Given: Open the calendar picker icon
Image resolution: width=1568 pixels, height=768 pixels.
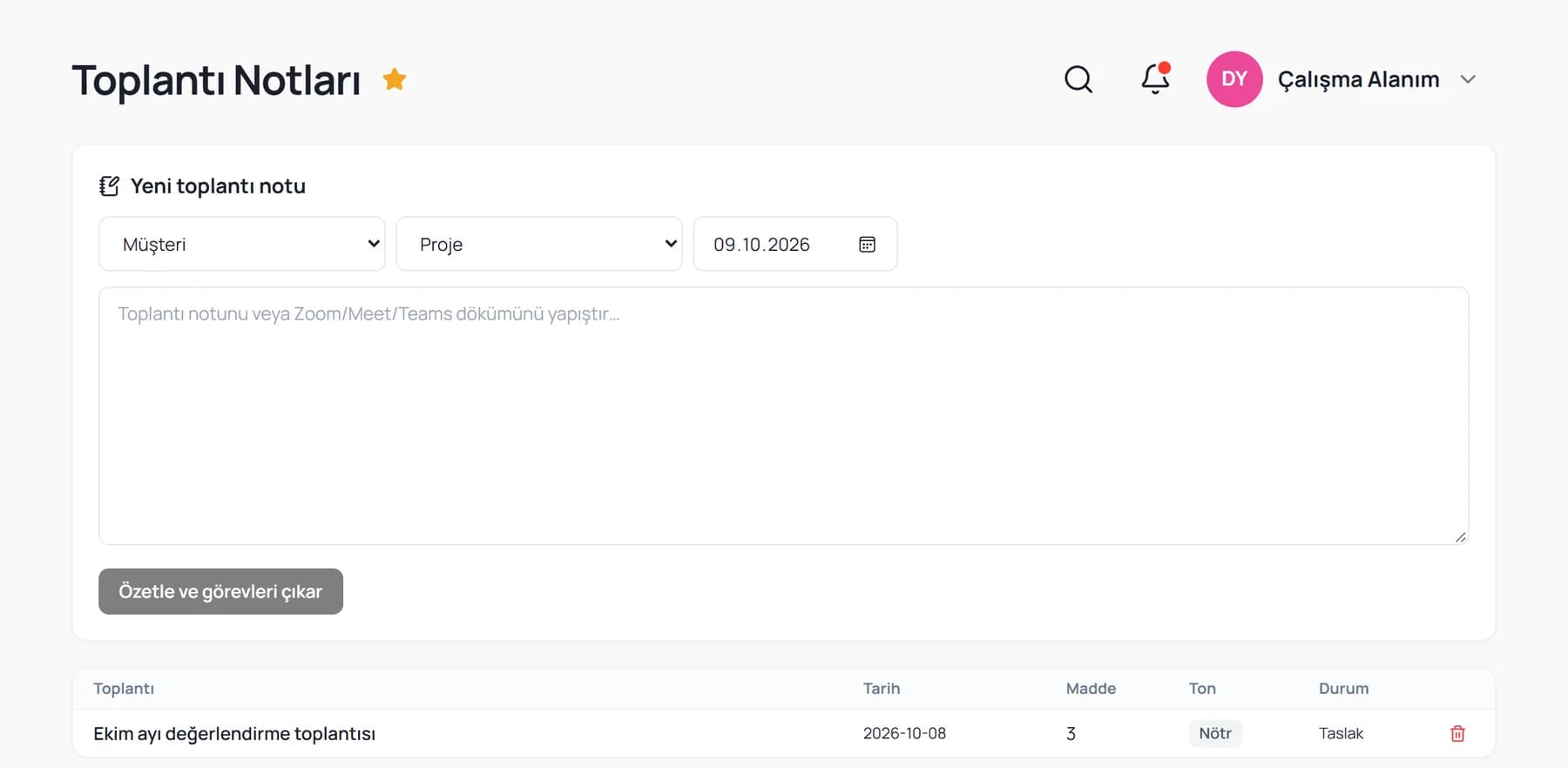Looking at the screenshot, I should pyautogui.click(x=867, y=244).
